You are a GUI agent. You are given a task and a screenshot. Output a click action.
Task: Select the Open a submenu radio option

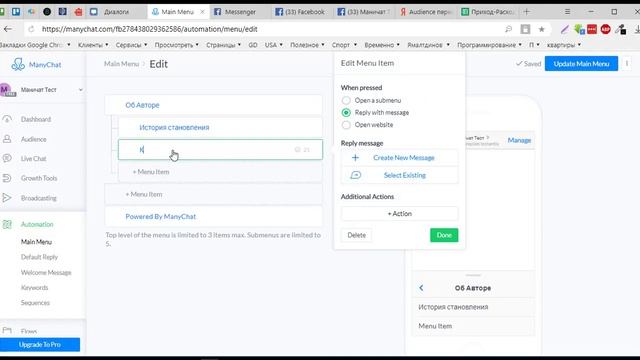point(346,100)
